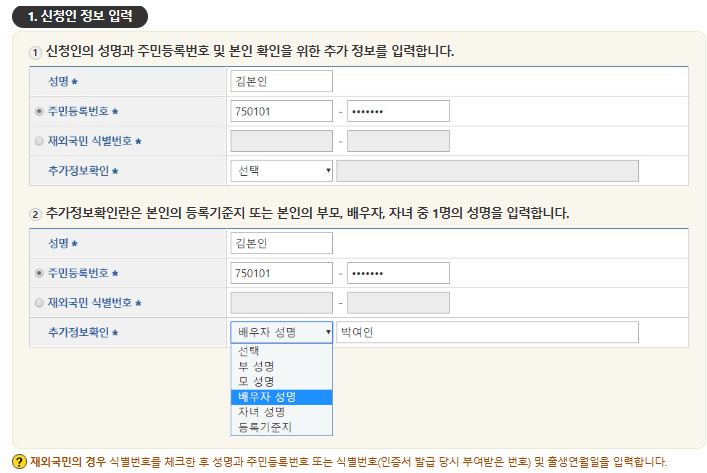Click the first disabled 재외국민 field in section 2
Viewport: 707px width, 473px height.
coord(281,303)
